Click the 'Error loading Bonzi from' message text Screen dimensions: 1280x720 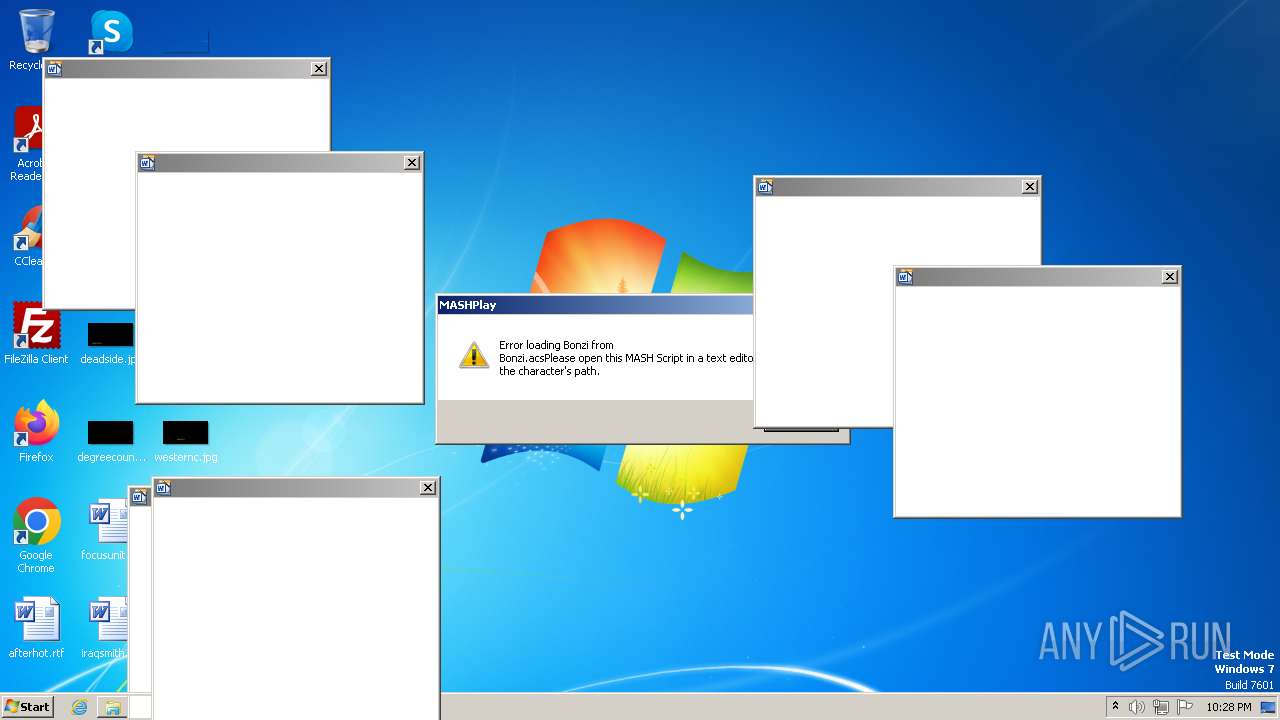click(556, 345)
